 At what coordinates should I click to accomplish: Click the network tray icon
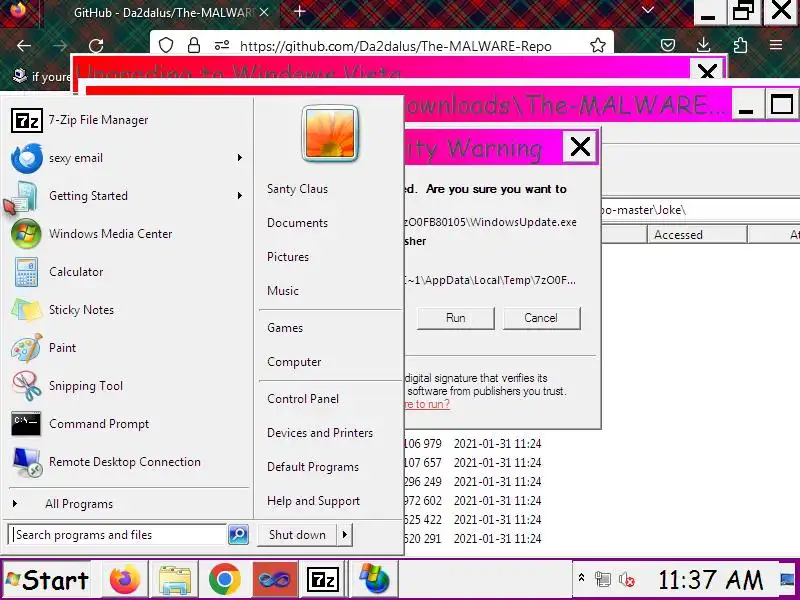click(603, 579)
